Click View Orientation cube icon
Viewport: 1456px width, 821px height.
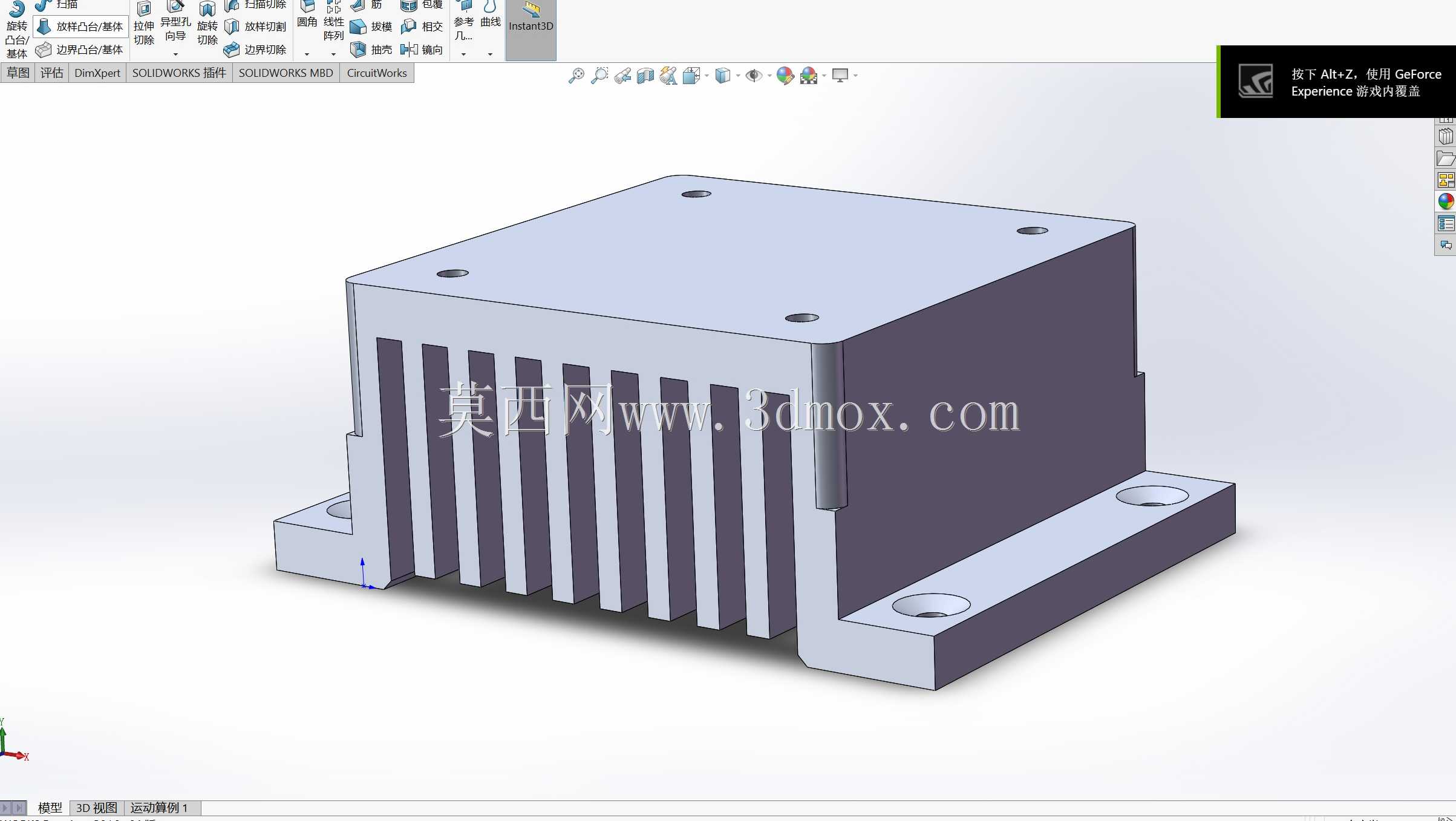[x=691, y=76]
